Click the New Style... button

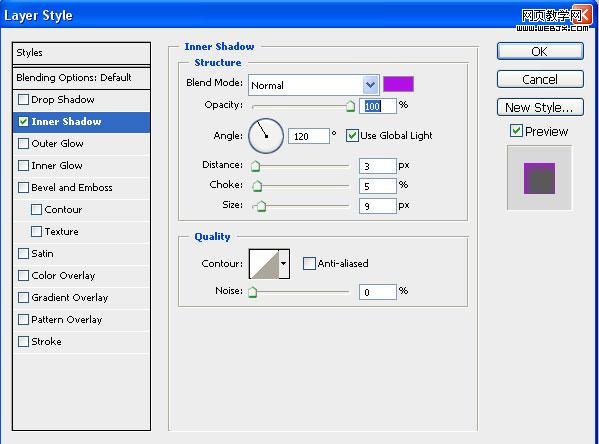[540, 107]
